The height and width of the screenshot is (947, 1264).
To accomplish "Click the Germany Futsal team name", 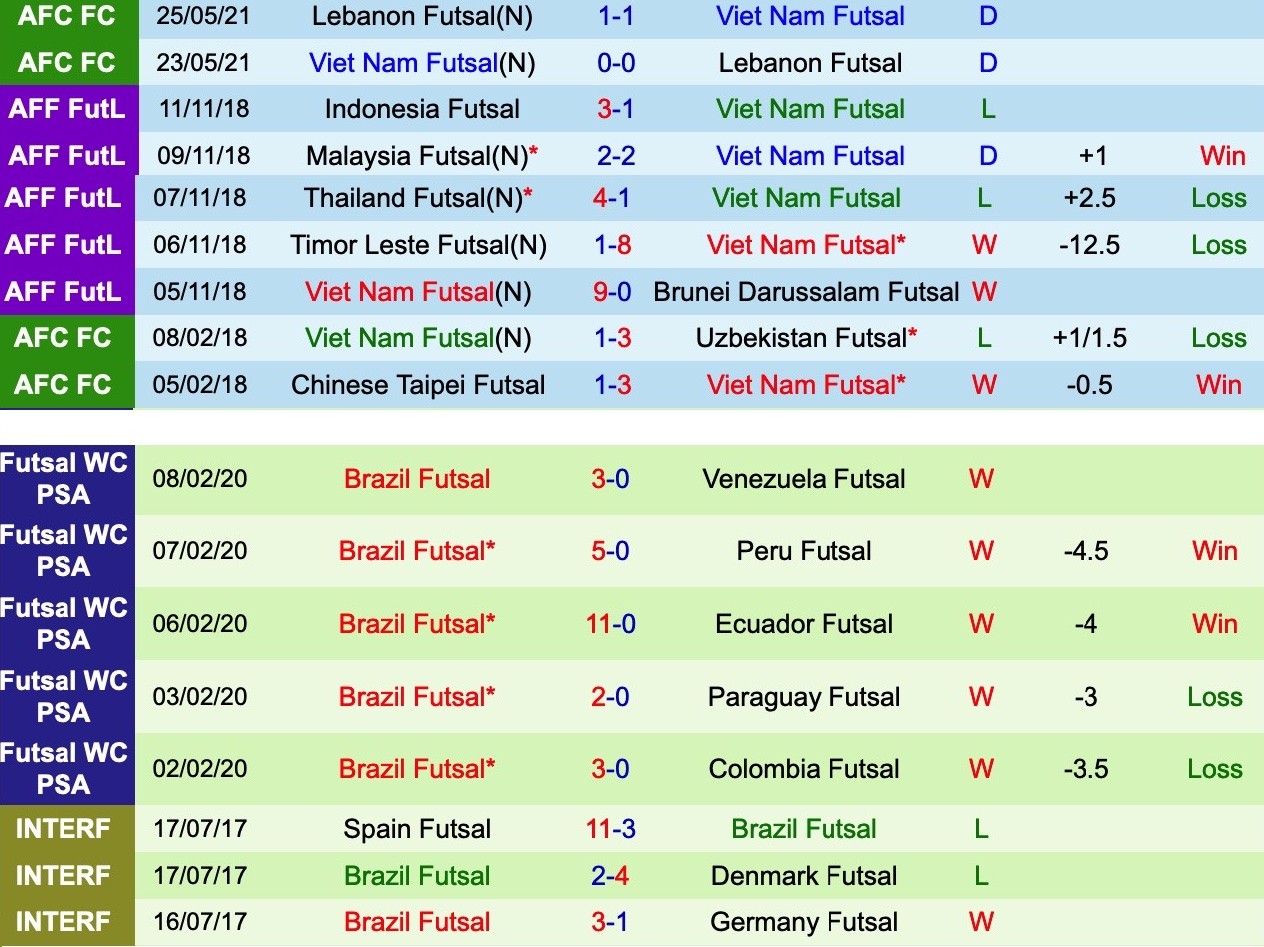I will (x=804, y=922).
